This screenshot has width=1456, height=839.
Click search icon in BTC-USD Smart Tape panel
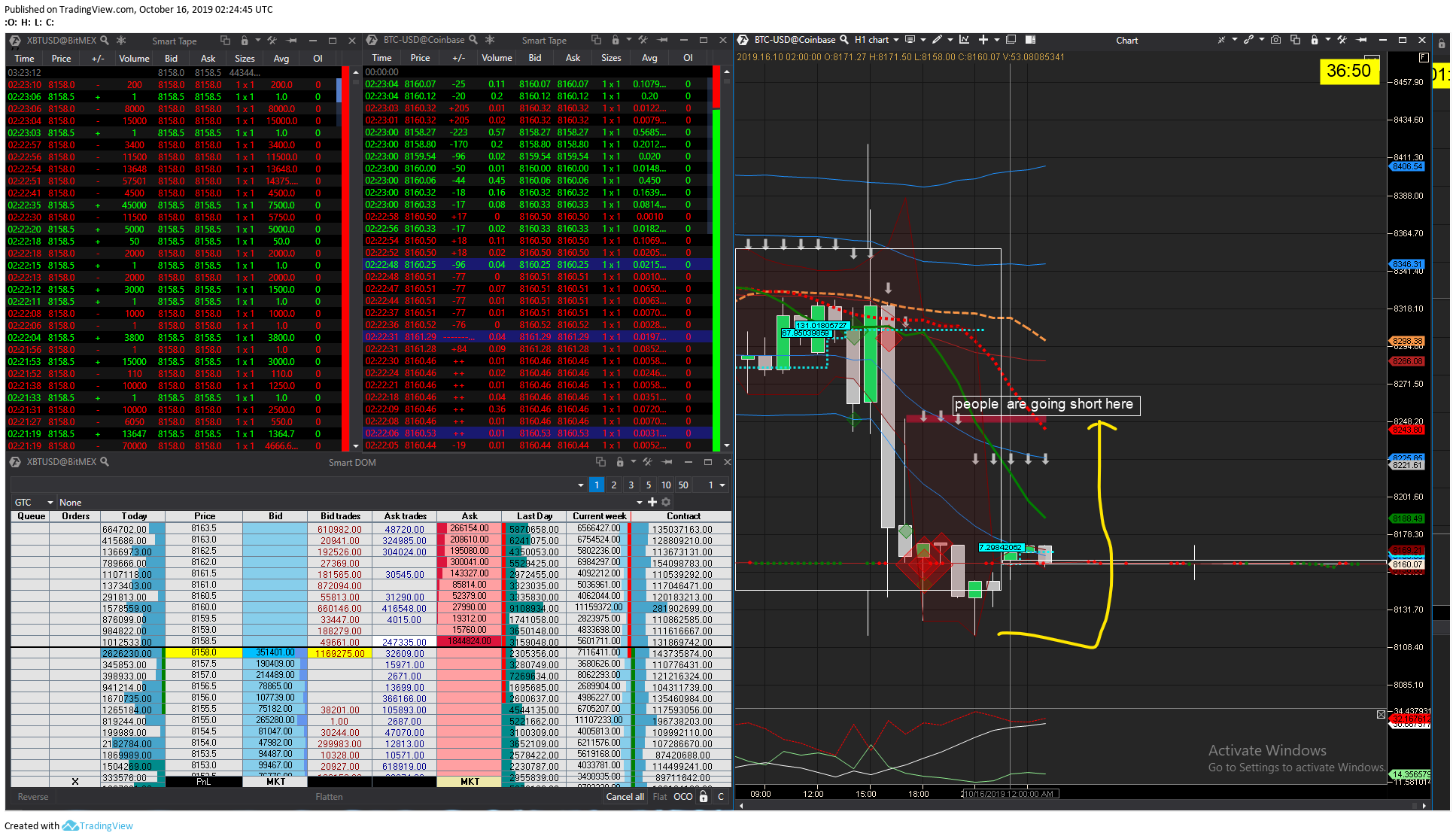[x=473, y=40]
